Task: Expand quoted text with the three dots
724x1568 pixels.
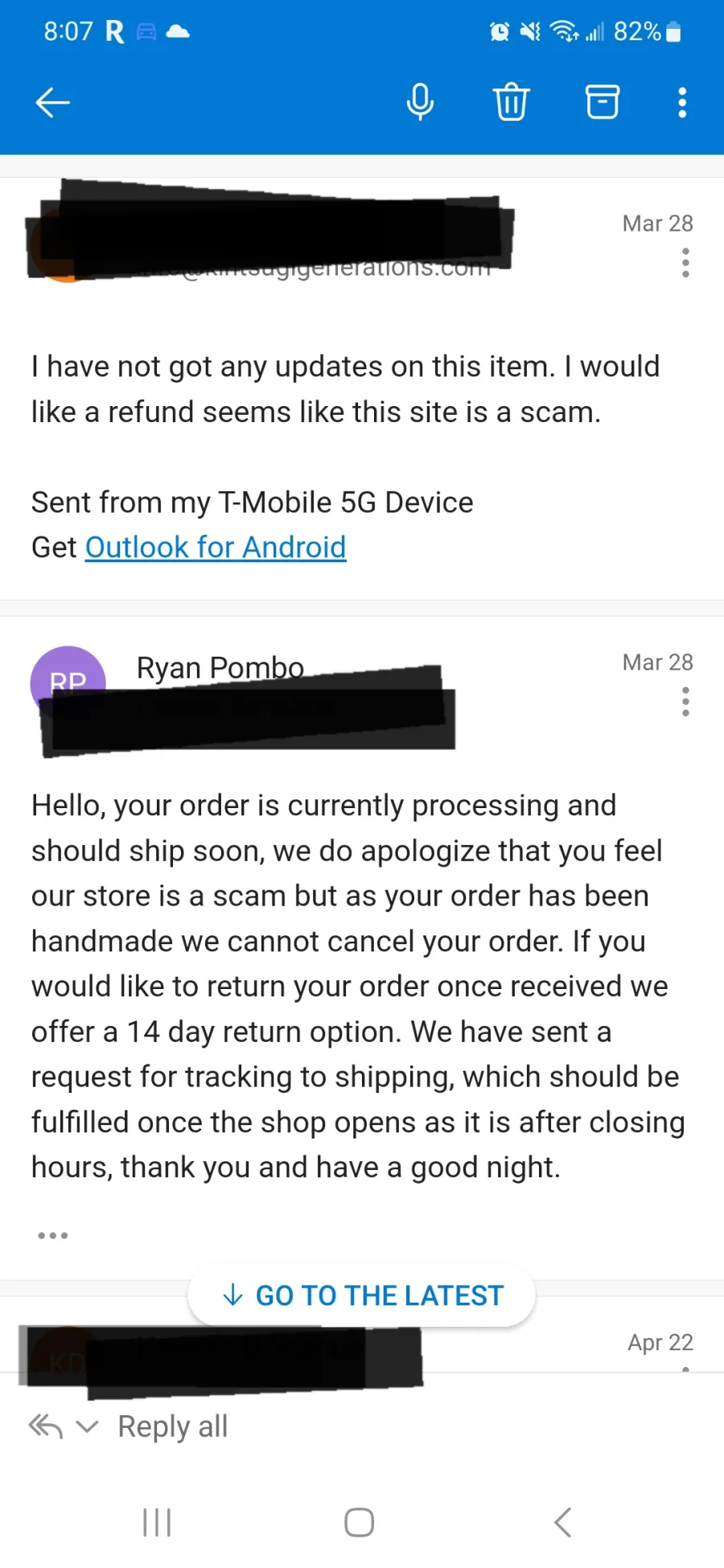Action: 53,1235
